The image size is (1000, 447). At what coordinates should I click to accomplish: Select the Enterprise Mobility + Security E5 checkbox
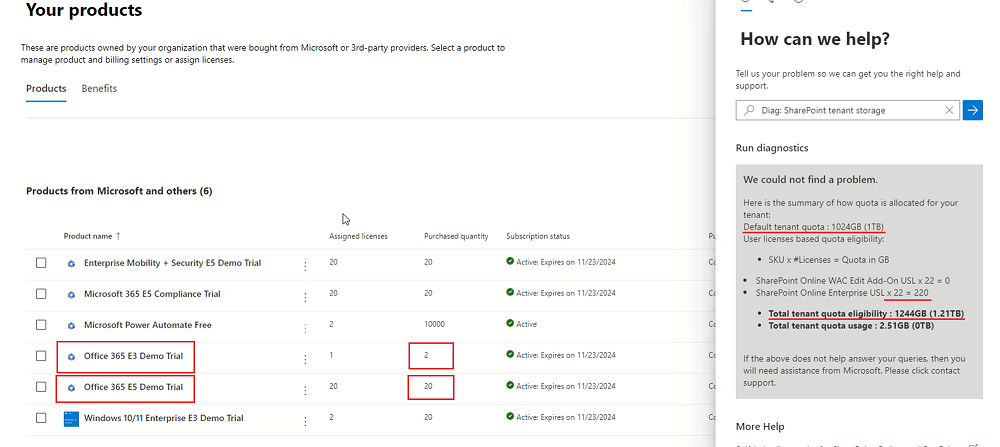(x=41, y=263)
